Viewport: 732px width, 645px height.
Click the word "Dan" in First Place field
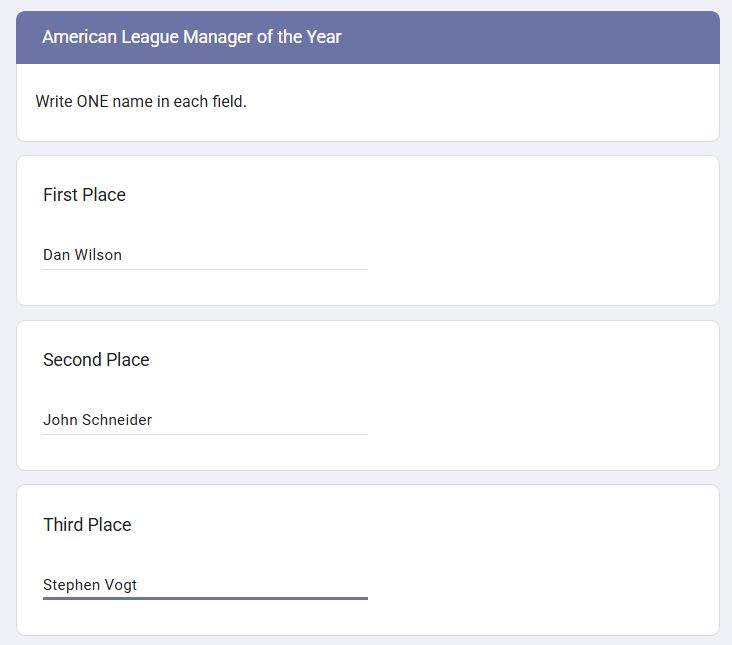[x=56, y=255]
